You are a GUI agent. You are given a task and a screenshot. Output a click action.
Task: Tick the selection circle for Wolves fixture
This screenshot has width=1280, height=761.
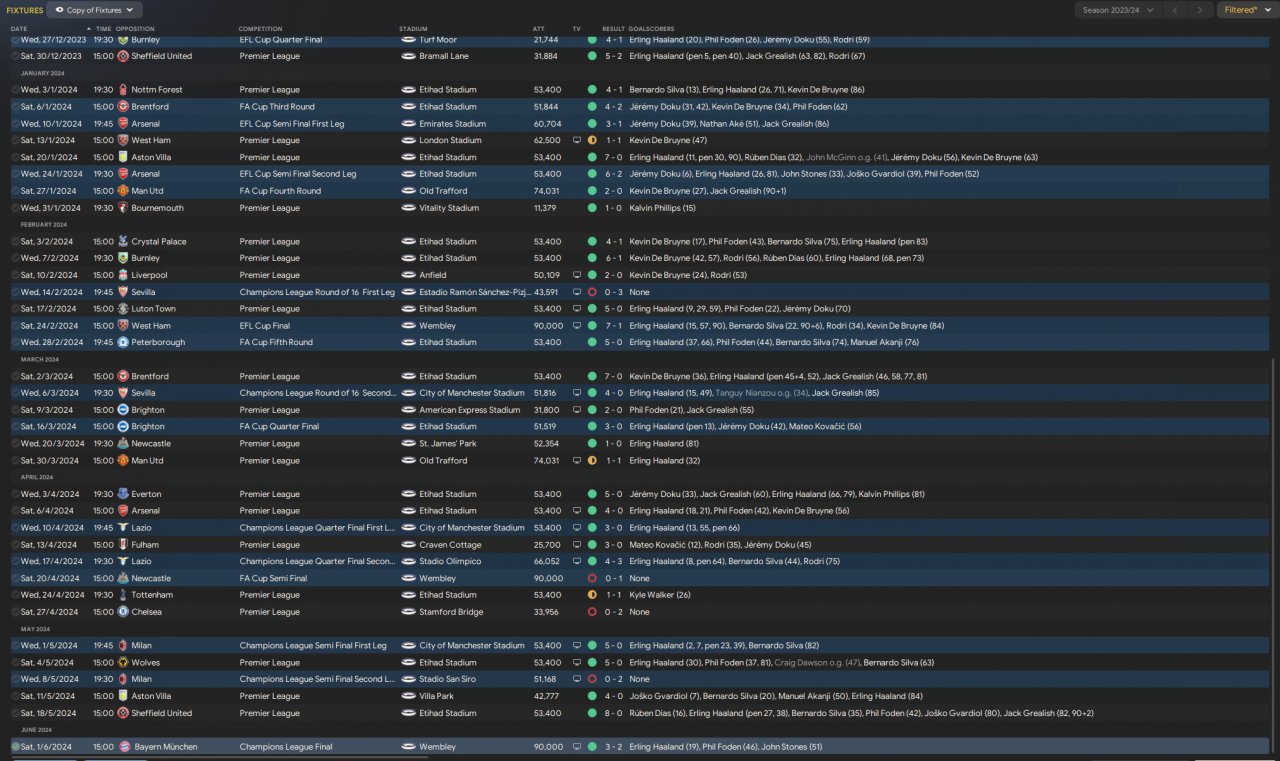15,663
